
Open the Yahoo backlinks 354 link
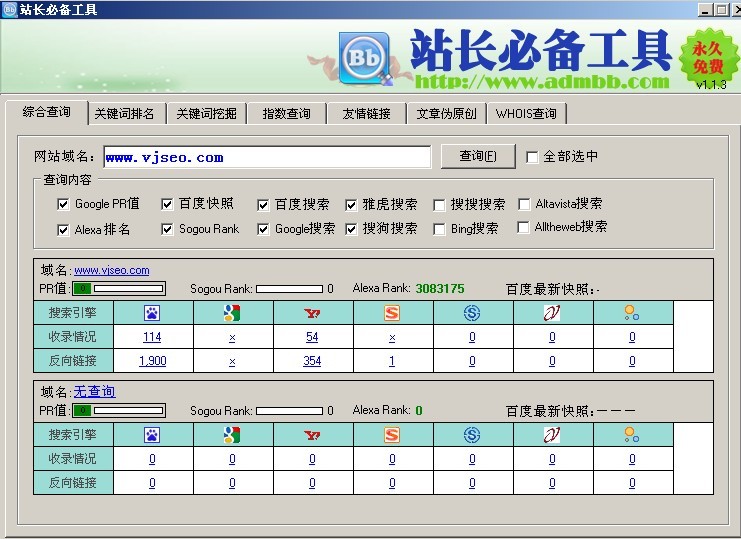coord(312,361)
